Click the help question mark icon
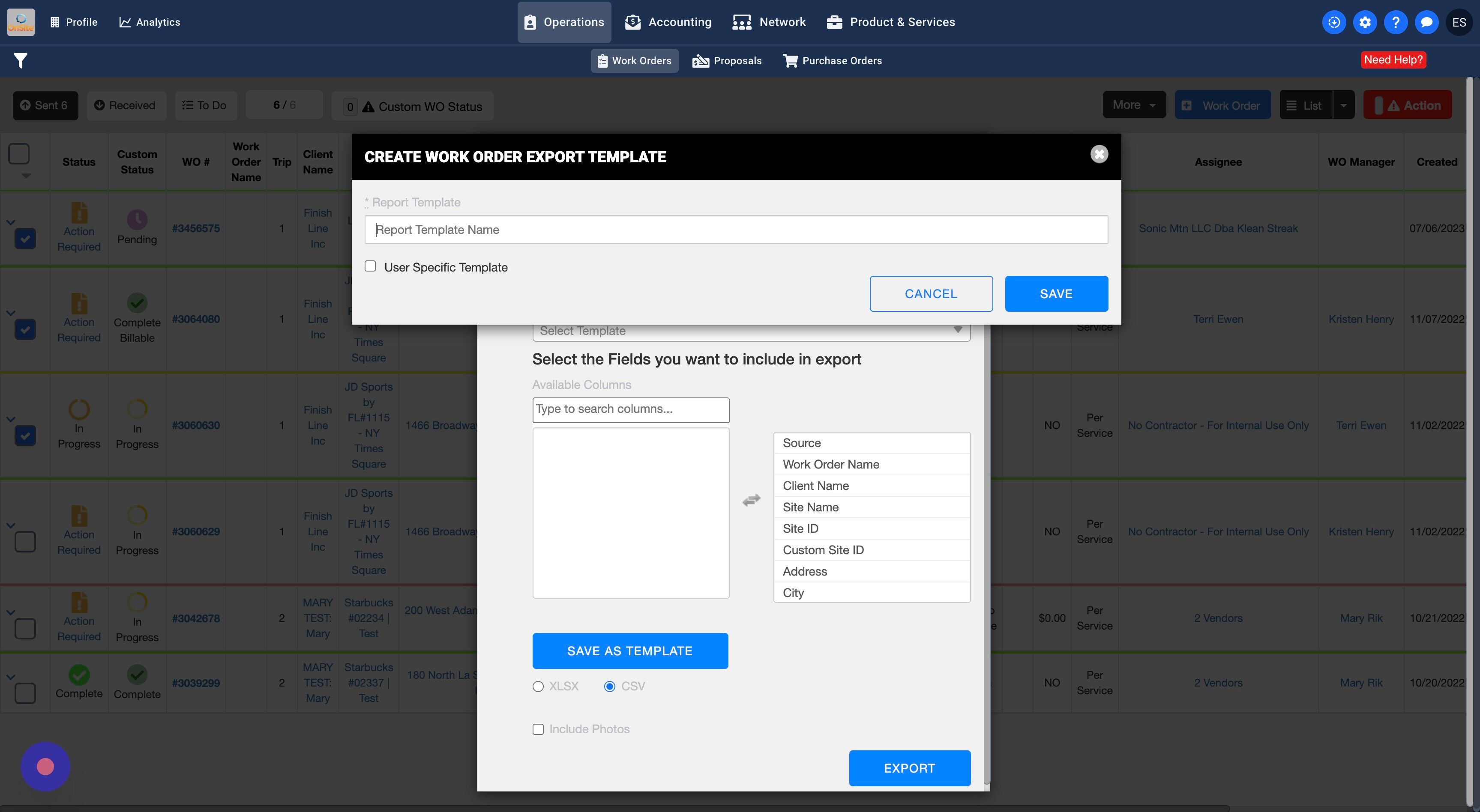This screenshot has height=812, width=1480. [1395, 22]
